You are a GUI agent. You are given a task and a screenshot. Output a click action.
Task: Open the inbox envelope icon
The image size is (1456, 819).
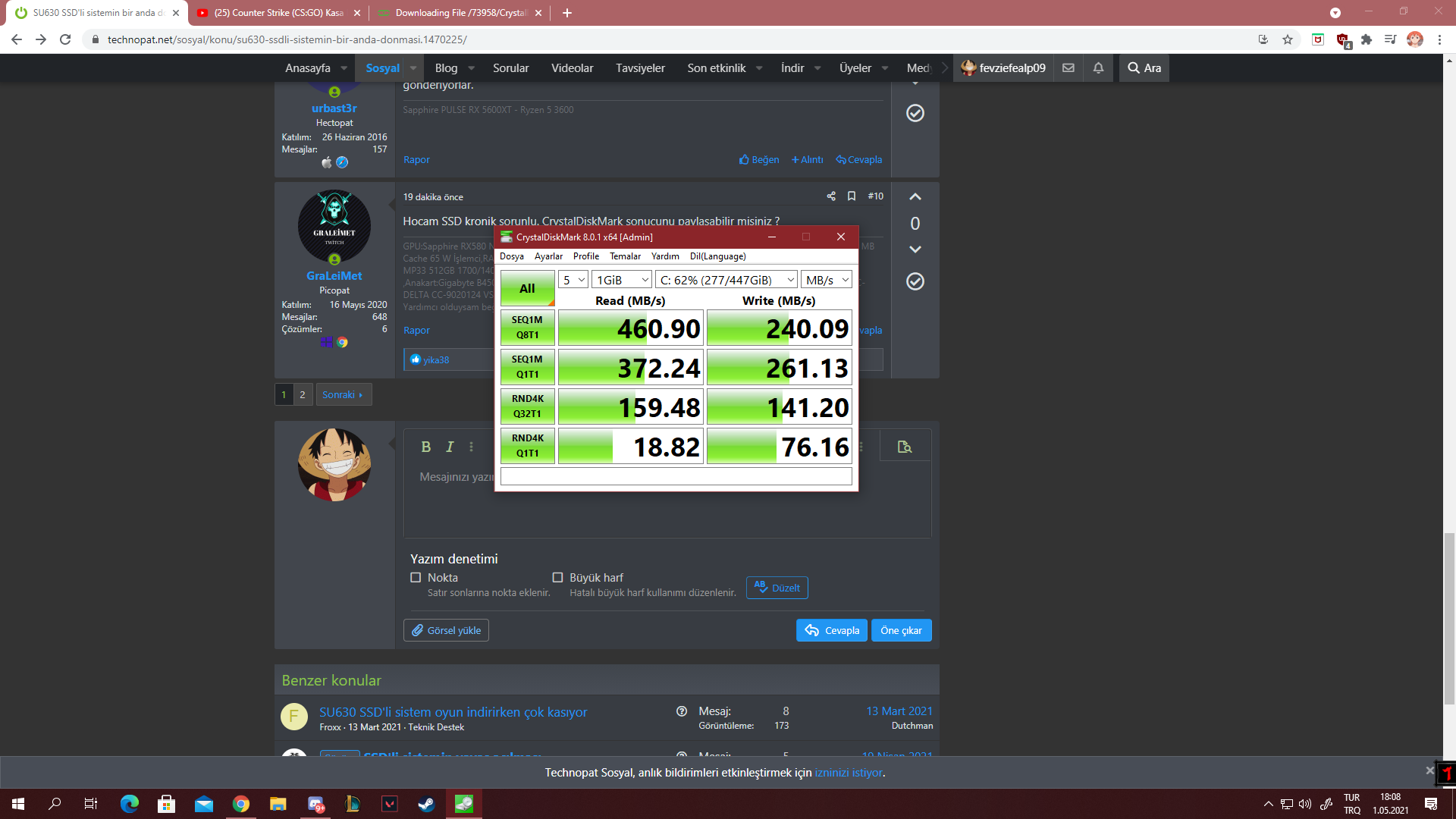pos(1068,68)
